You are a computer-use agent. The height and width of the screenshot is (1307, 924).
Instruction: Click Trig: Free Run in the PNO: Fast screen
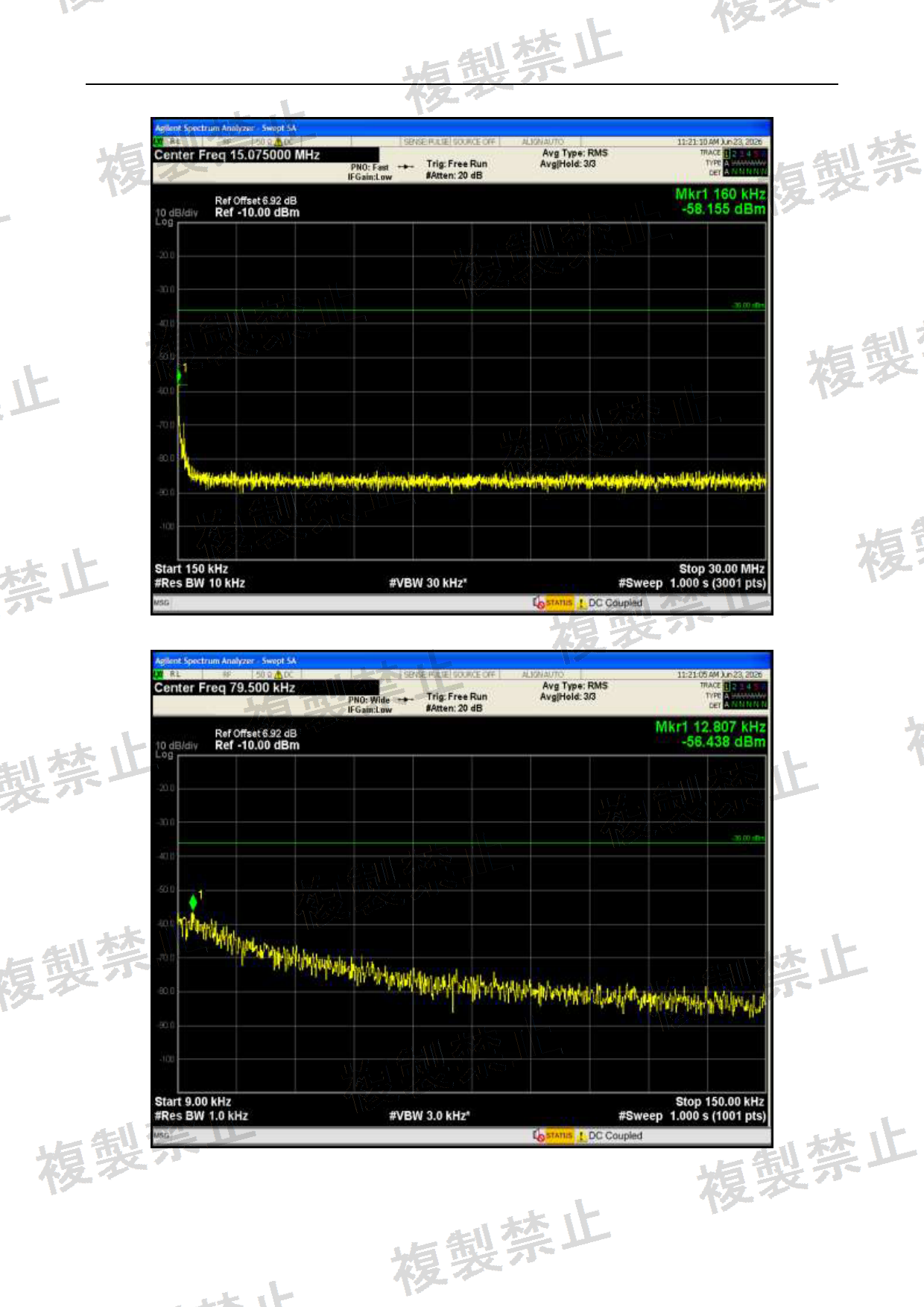tap(457, 164)
